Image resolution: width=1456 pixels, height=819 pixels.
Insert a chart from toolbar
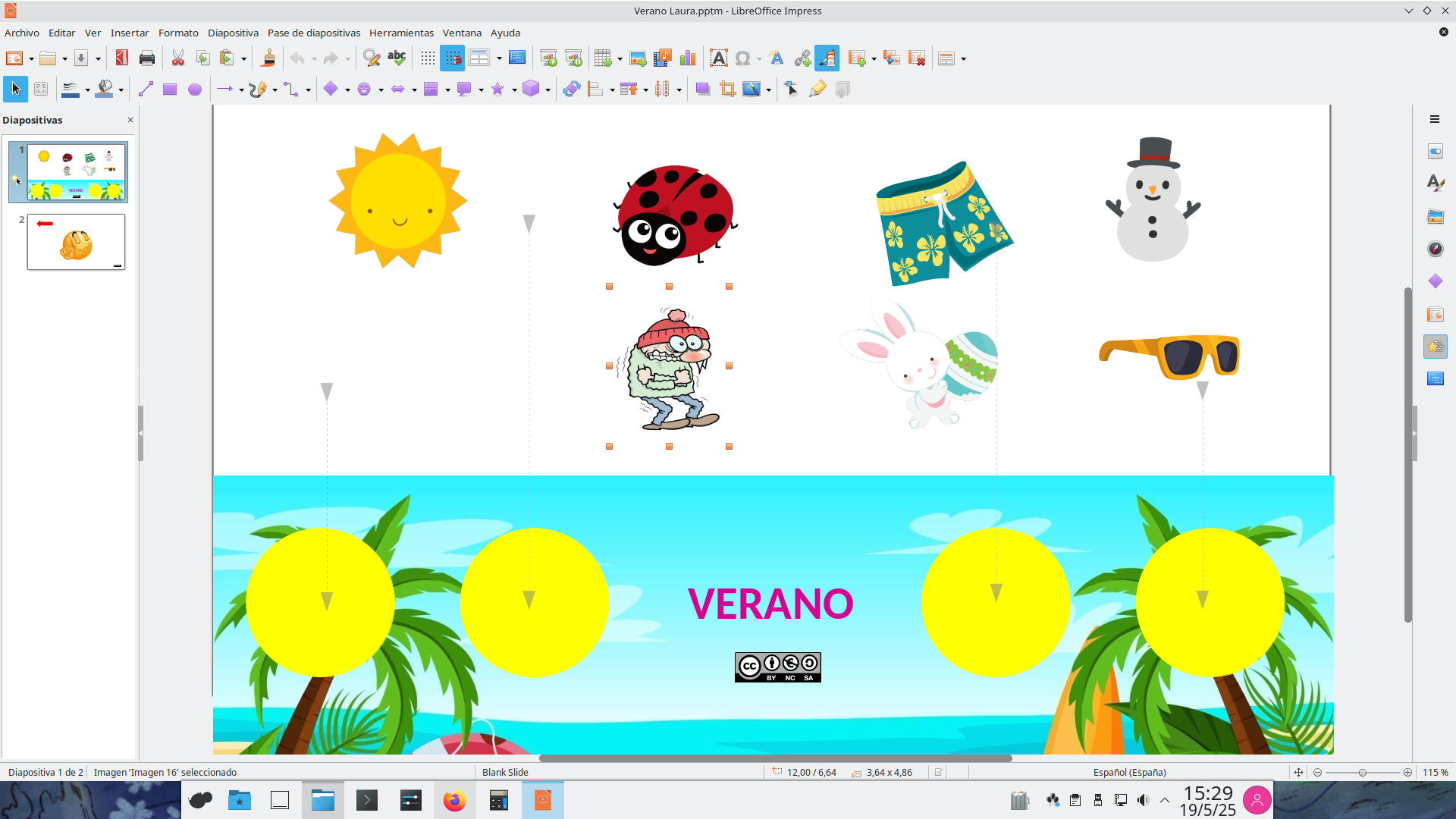[688, 58]
